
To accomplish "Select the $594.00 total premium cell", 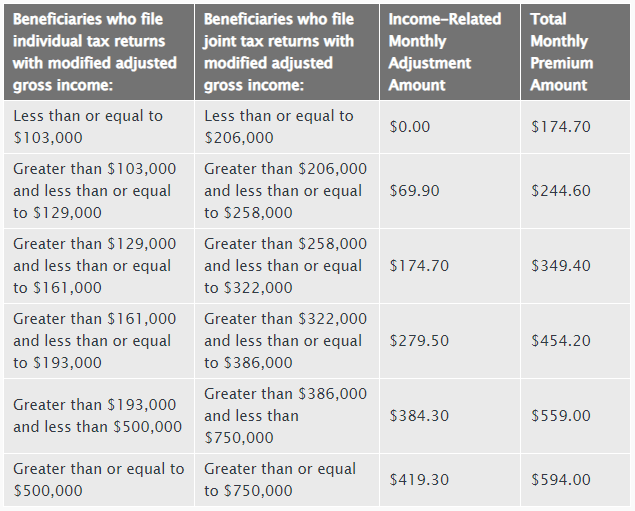I will pos(575,480).
